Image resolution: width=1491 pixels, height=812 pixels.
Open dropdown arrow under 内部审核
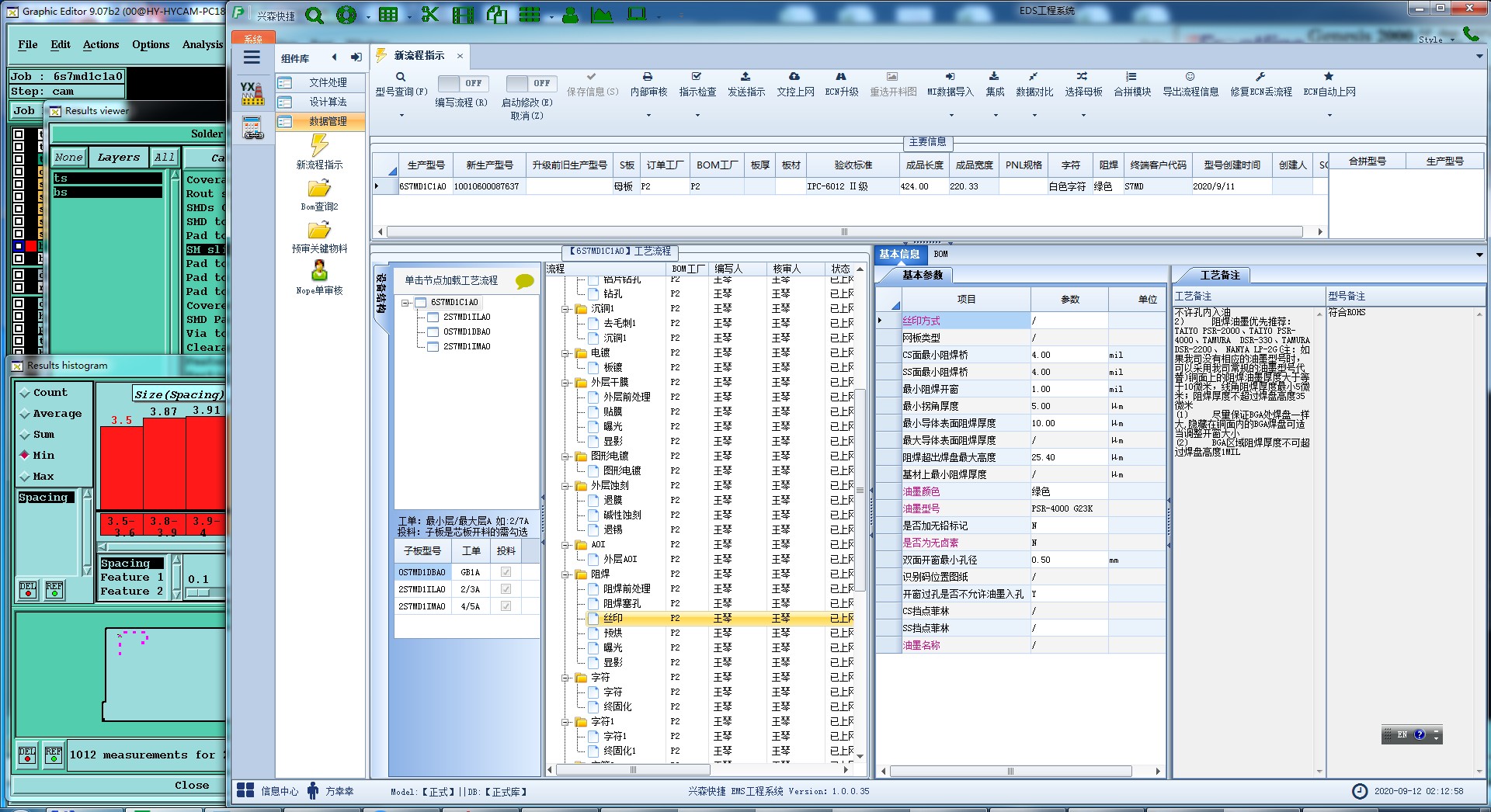[x=648, y=116]
